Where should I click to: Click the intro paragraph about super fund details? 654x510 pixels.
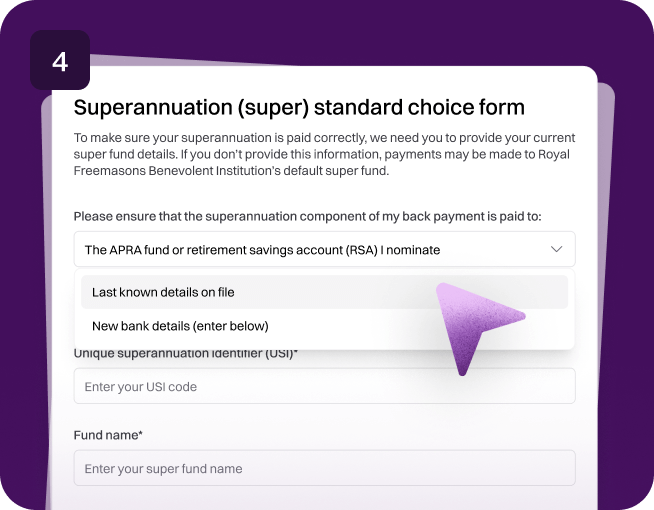(x=324, y=154)
